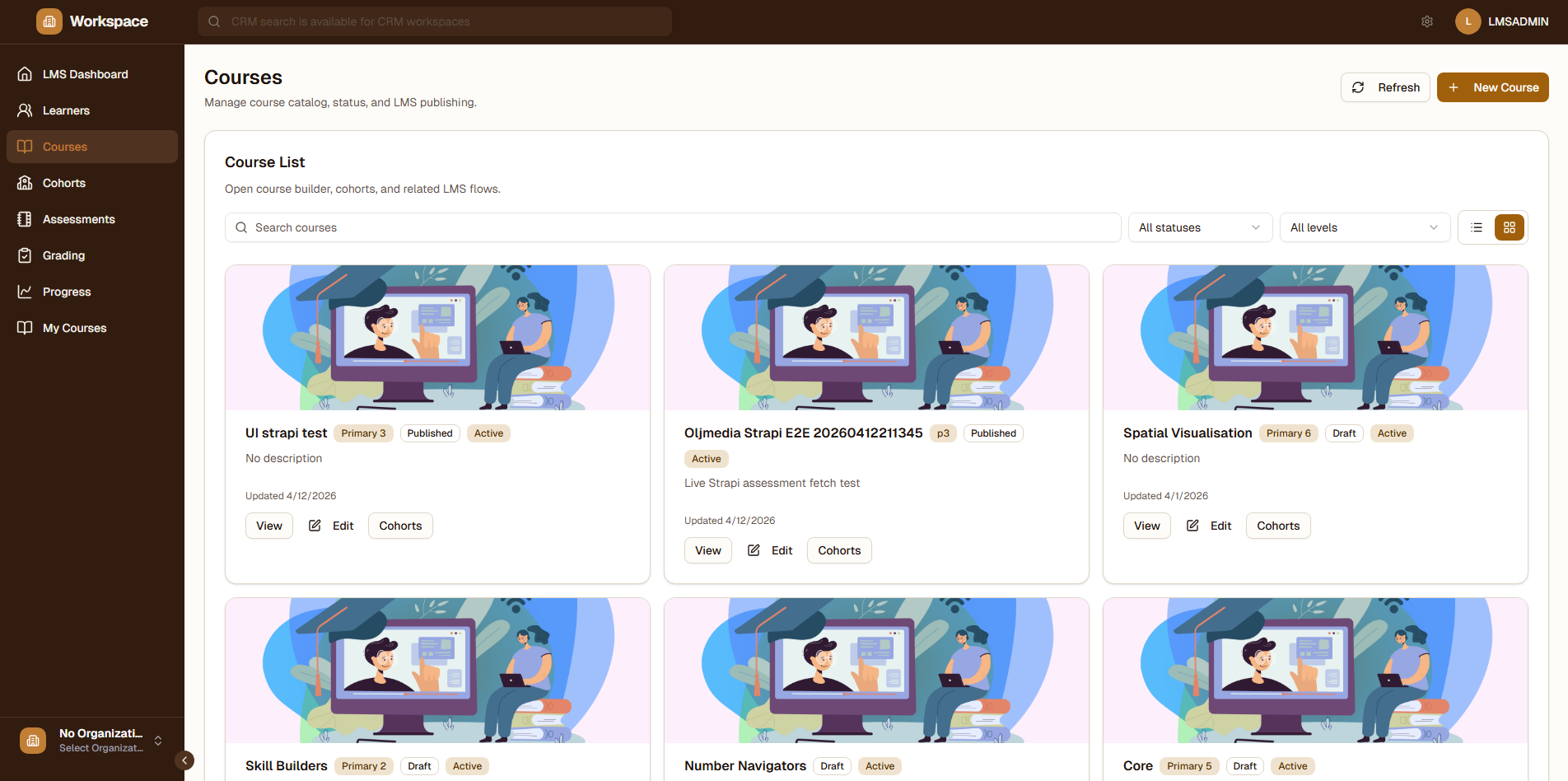This screenshot has width=1568, height=781.
Task: Open Cohorts for Spatial Visualisation
Action: click(x=1278, y=526)
